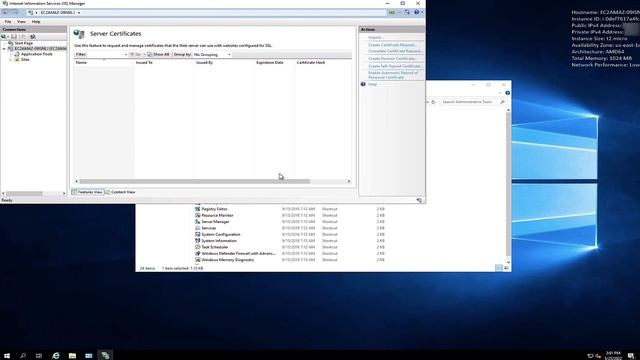Image resolution: width=640 pixels, height=360 pixels.
Task: Open the Help menu in IIS Manager
Action: click(36, 22)
